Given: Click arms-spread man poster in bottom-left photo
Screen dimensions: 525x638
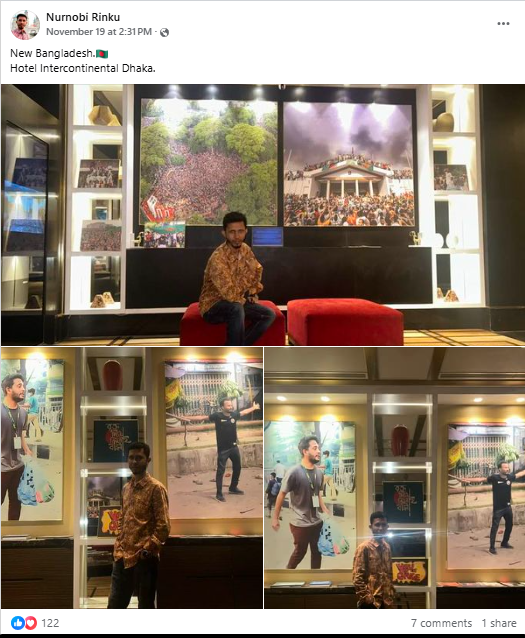Looking at the screenshot, I should [214, 440].
